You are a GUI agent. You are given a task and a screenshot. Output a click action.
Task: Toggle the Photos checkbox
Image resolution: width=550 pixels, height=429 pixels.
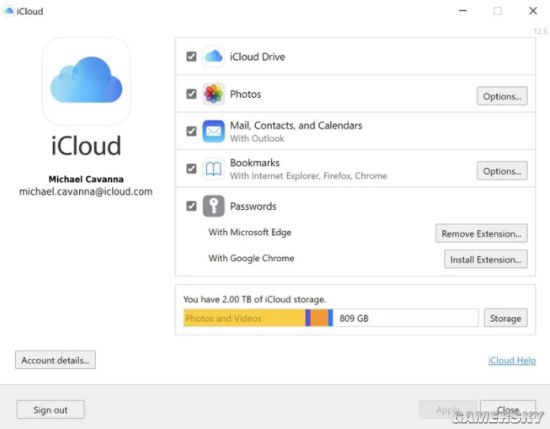191,94
